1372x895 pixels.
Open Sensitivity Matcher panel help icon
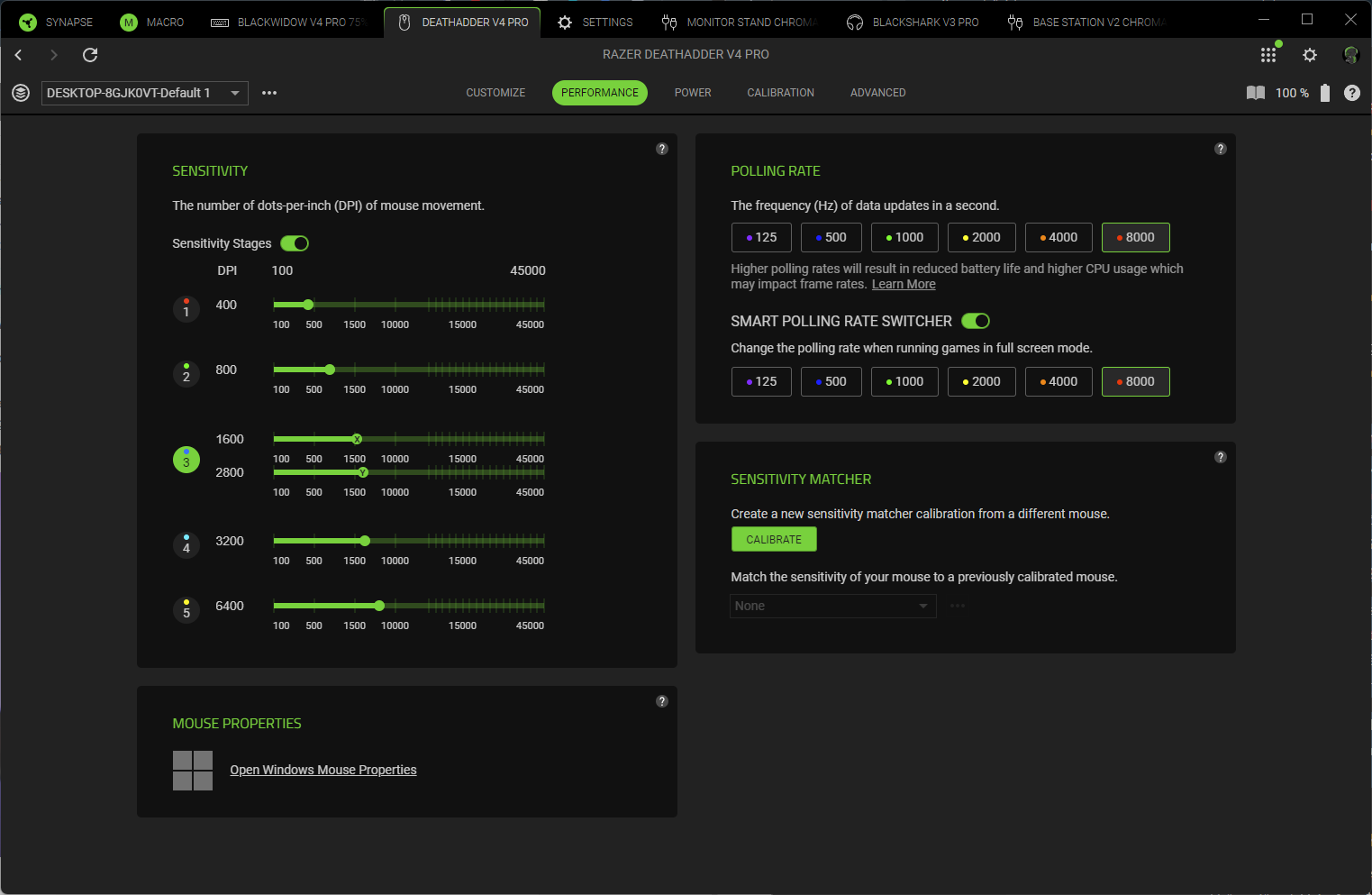pyautogui.click(x=1221, y=457)
